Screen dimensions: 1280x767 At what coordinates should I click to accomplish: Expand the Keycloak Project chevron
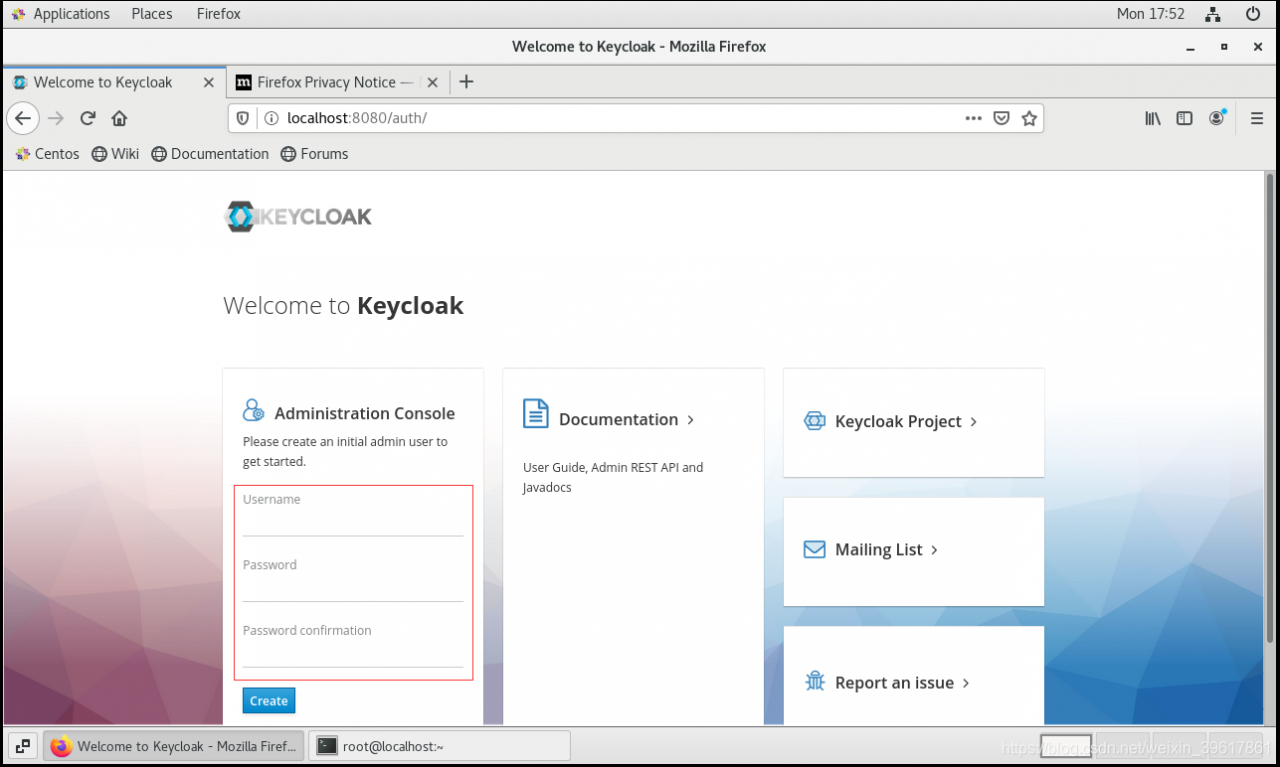point(973,422)
